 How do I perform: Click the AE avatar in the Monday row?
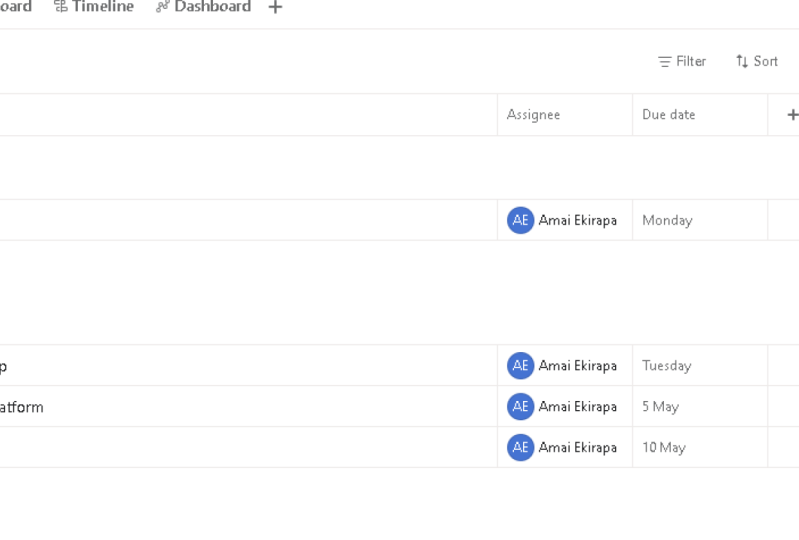[x=520, y=220]
